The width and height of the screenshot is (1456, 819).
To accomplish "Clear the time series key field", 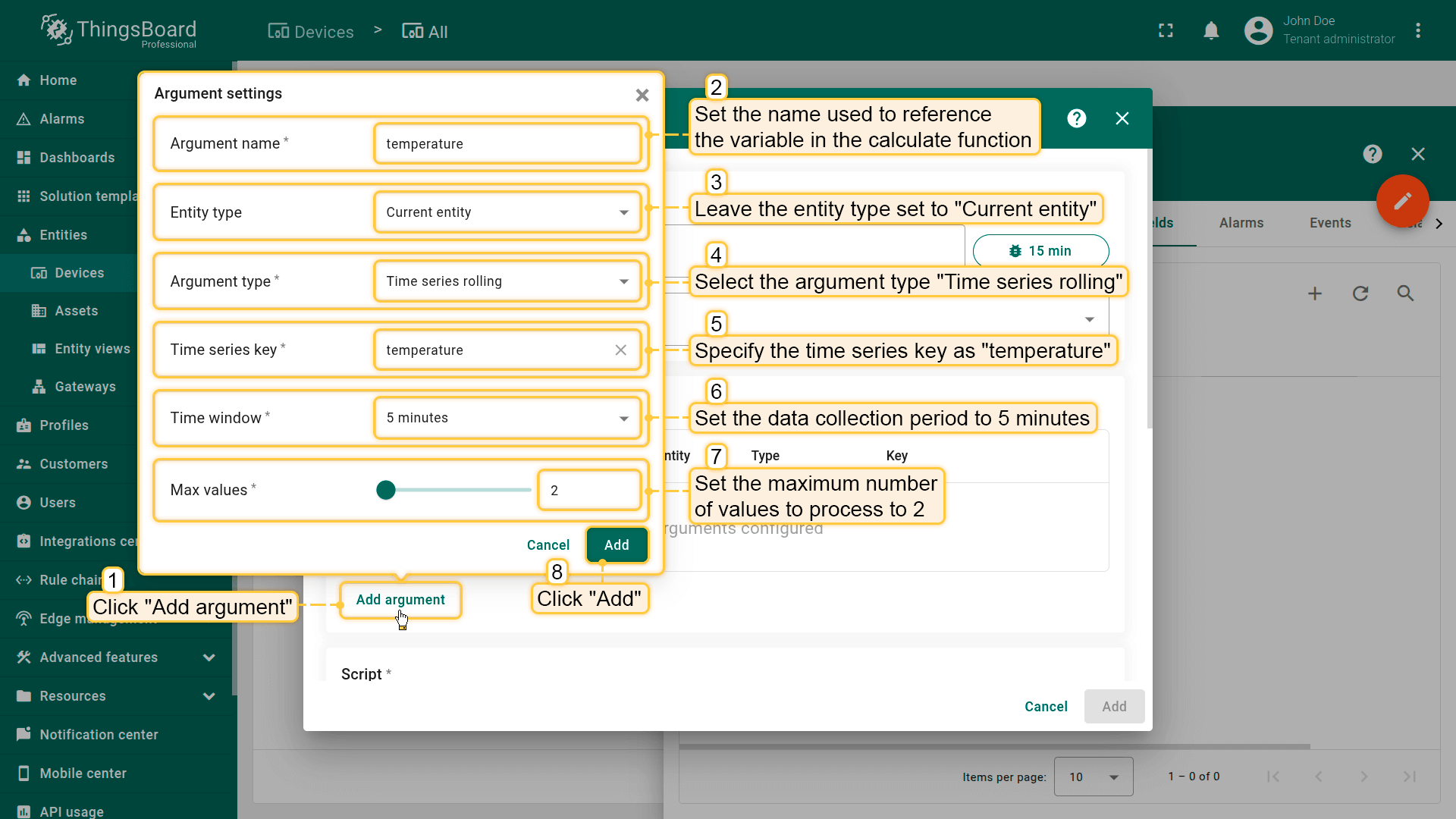I will (x=620, y=350).
